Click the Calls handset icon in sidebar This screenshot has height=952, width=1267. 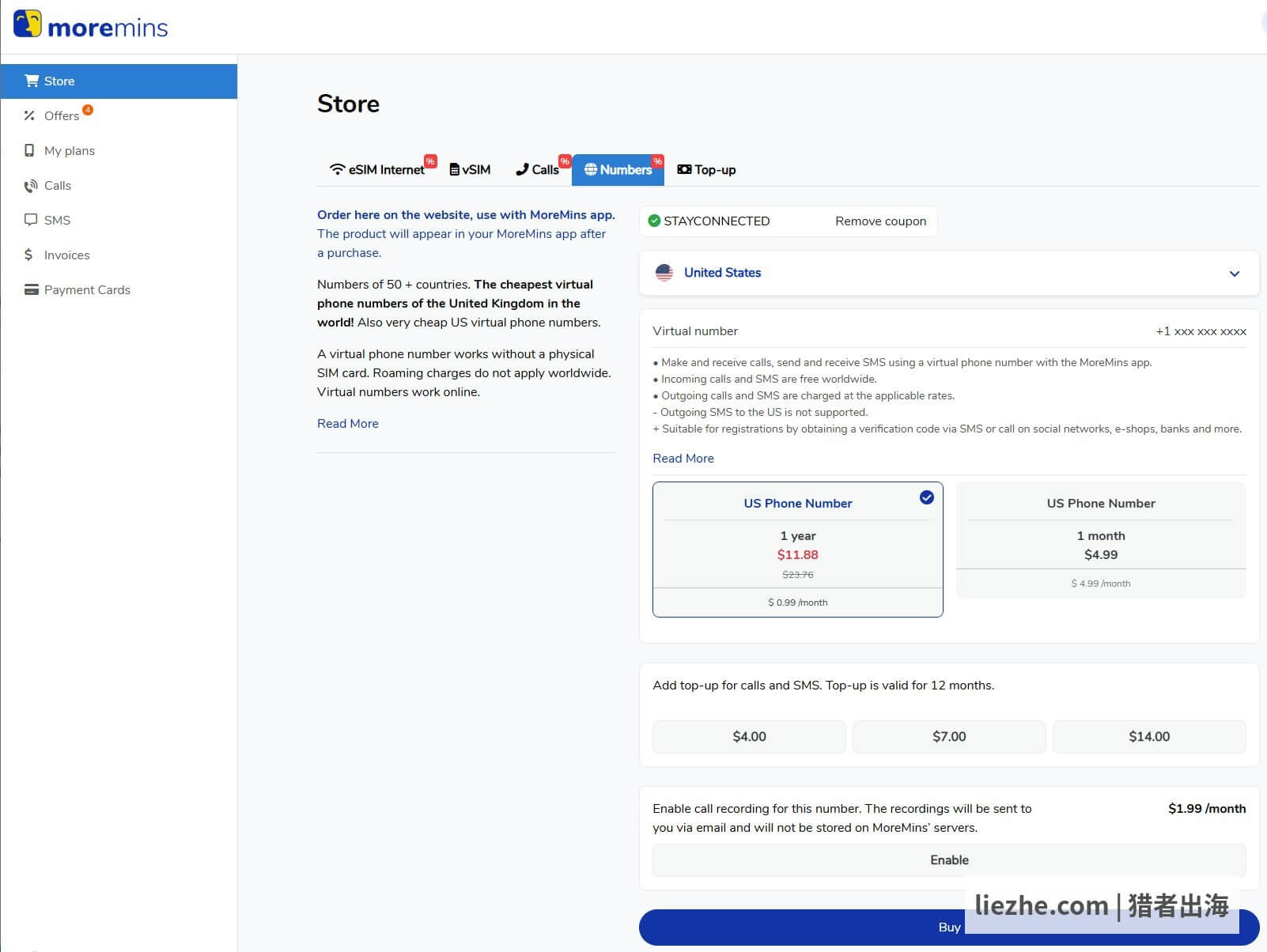[x=30, y=186]
